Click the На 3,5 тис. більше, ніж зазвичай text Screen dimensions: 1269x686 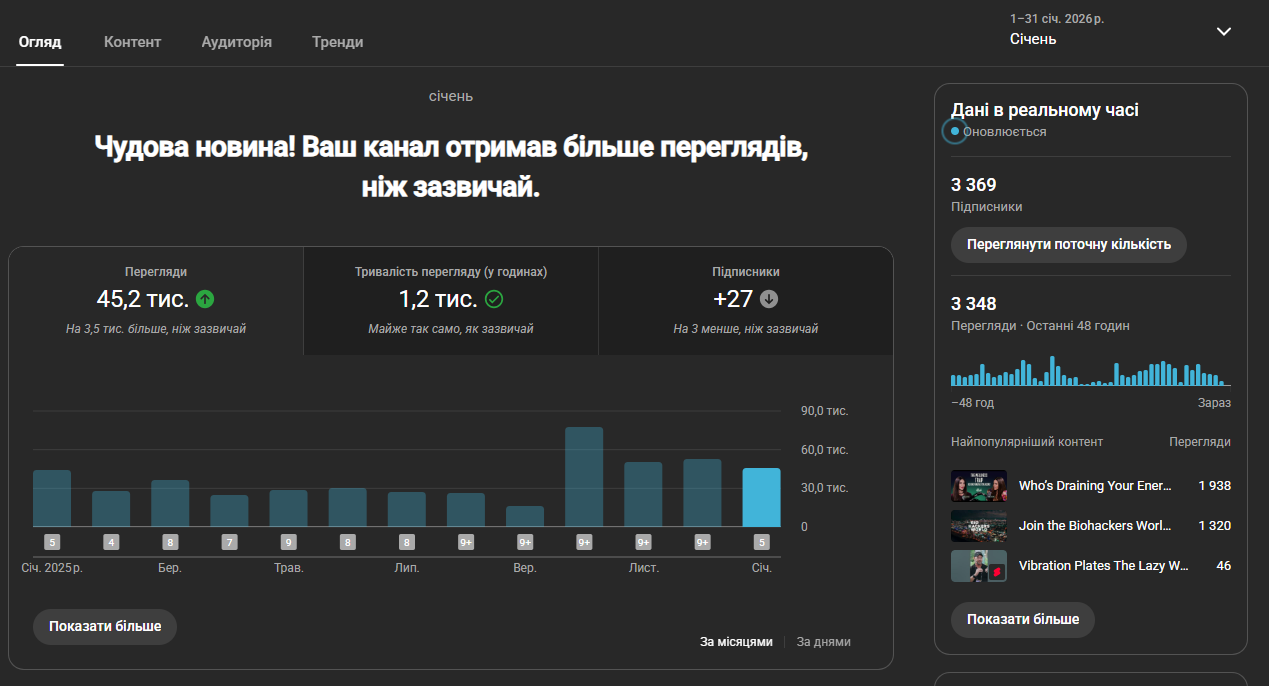coord(156,329)
